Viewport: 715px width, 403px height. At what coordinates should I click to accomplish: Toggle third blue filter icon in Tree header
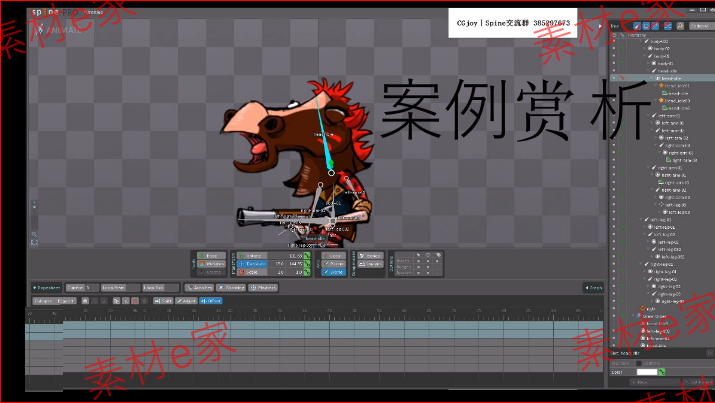point(655,26)
